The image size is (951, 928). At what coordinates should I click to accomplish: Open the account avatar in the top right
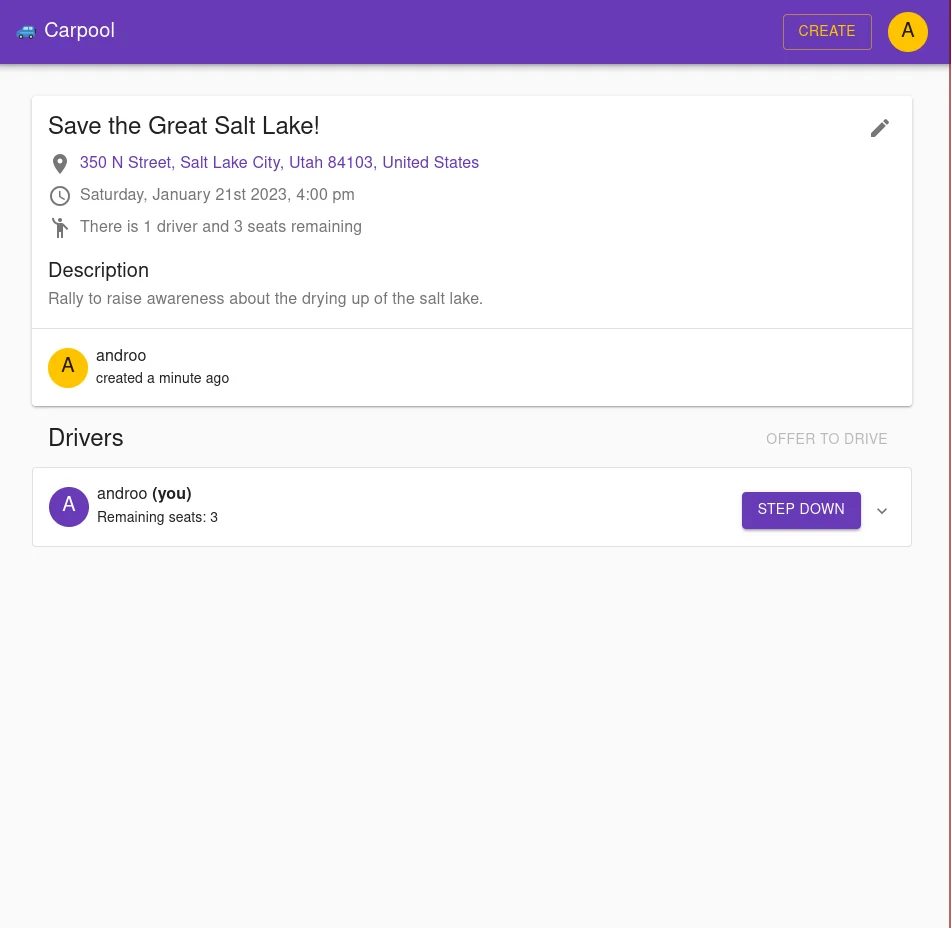click(x=908, y=31)
